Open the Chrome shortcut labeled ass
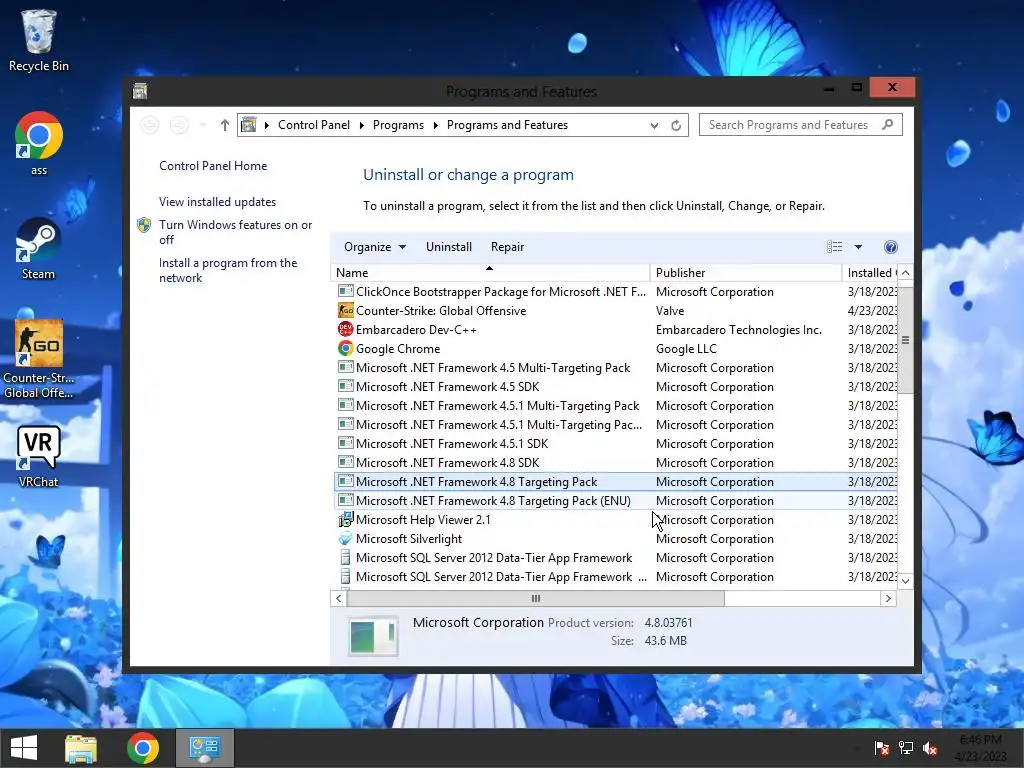The height and width of the screenshot is (768, 1024). [x=39, y=143]
